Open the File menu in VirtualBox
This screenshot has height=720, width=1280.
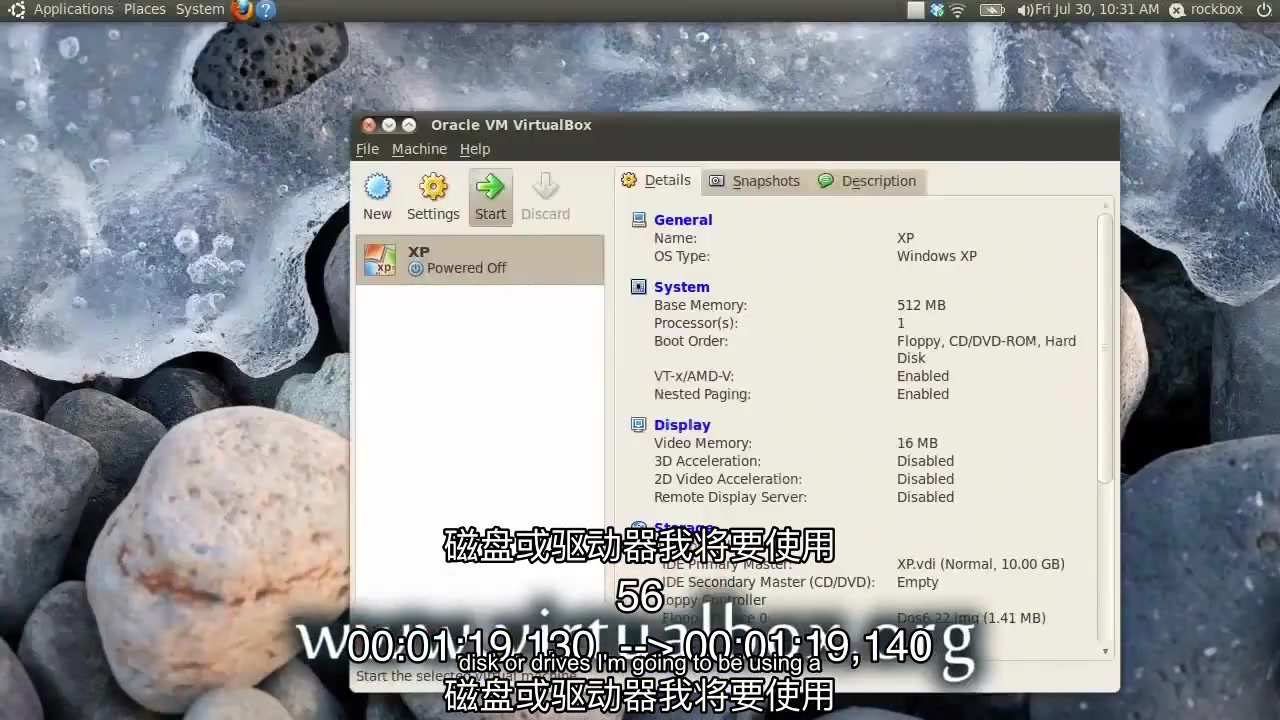[367, 149]
